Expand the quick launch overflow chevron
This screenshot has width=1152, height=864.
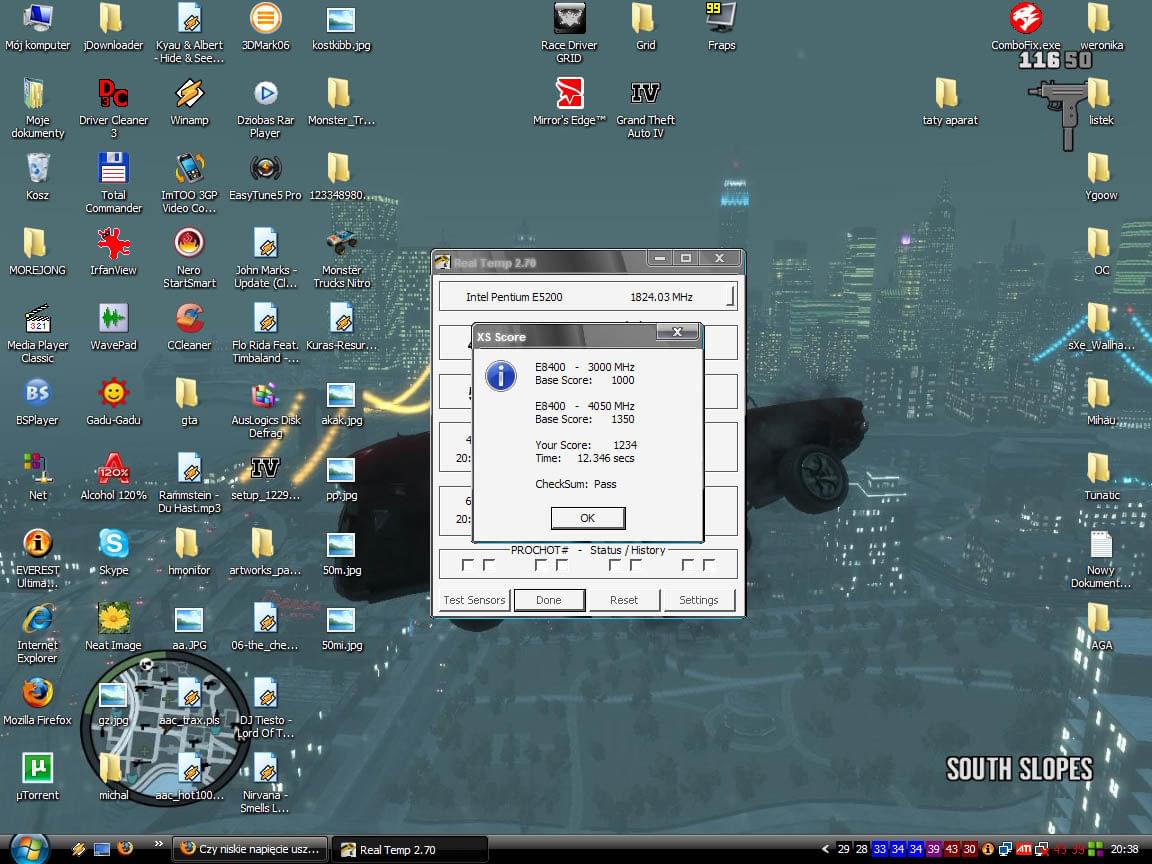157,845
